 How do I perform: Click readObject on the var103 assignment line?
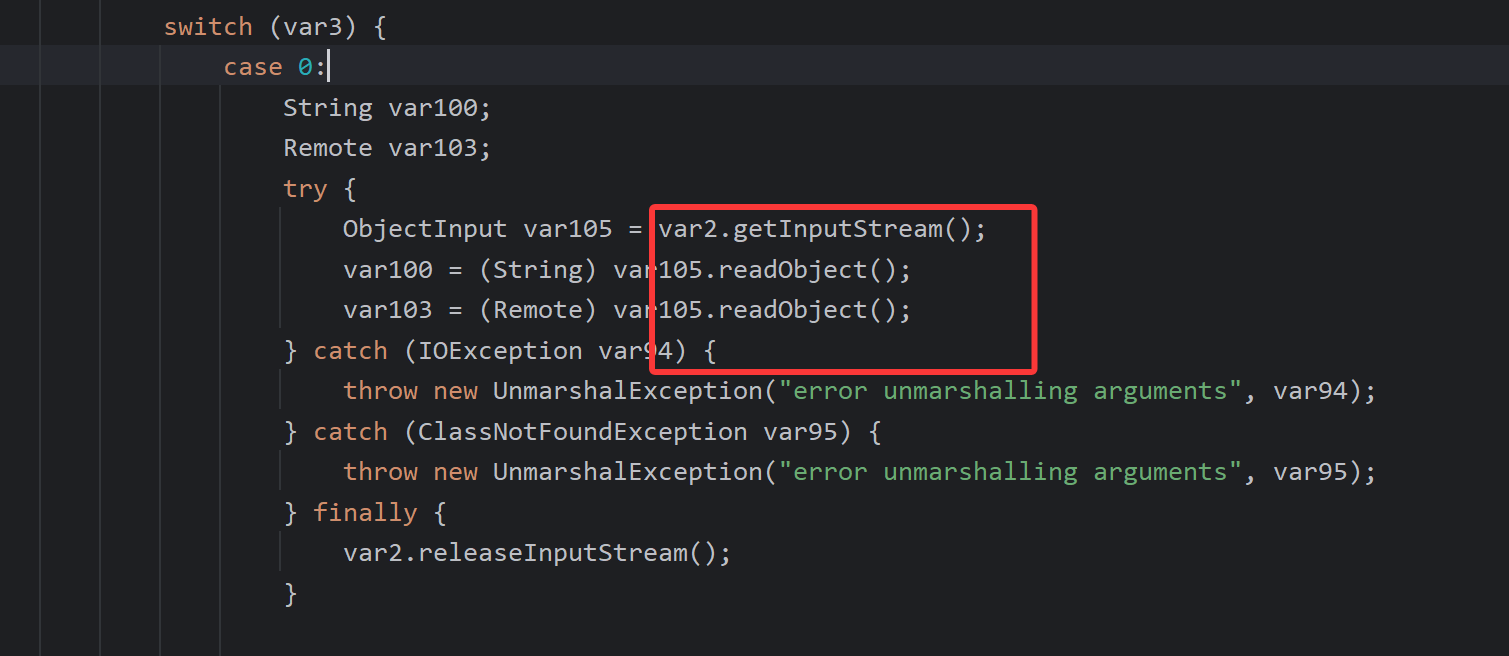click(793, 310)
